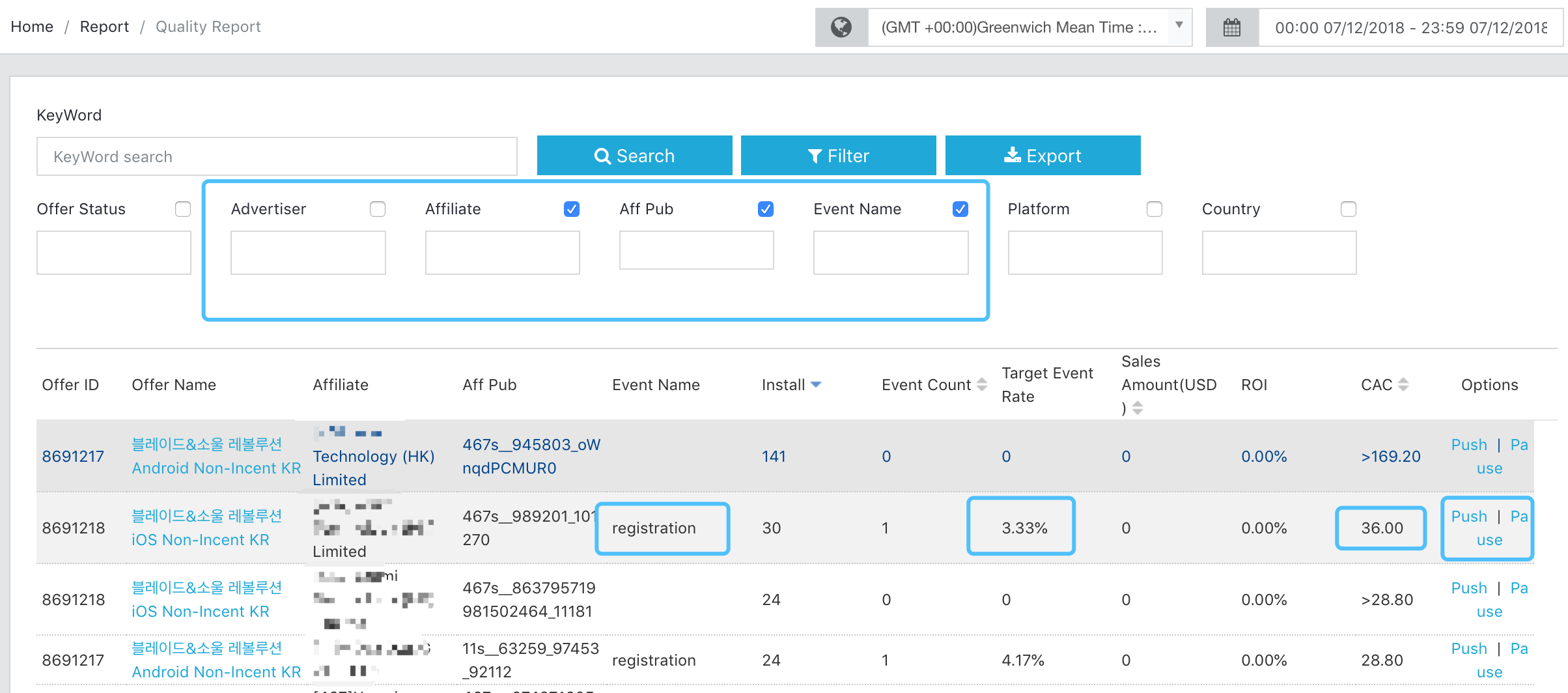Viewport: 1568px width, 693px height.
Task: Click the CAC sort arrows
Action: click(1403, 385)
